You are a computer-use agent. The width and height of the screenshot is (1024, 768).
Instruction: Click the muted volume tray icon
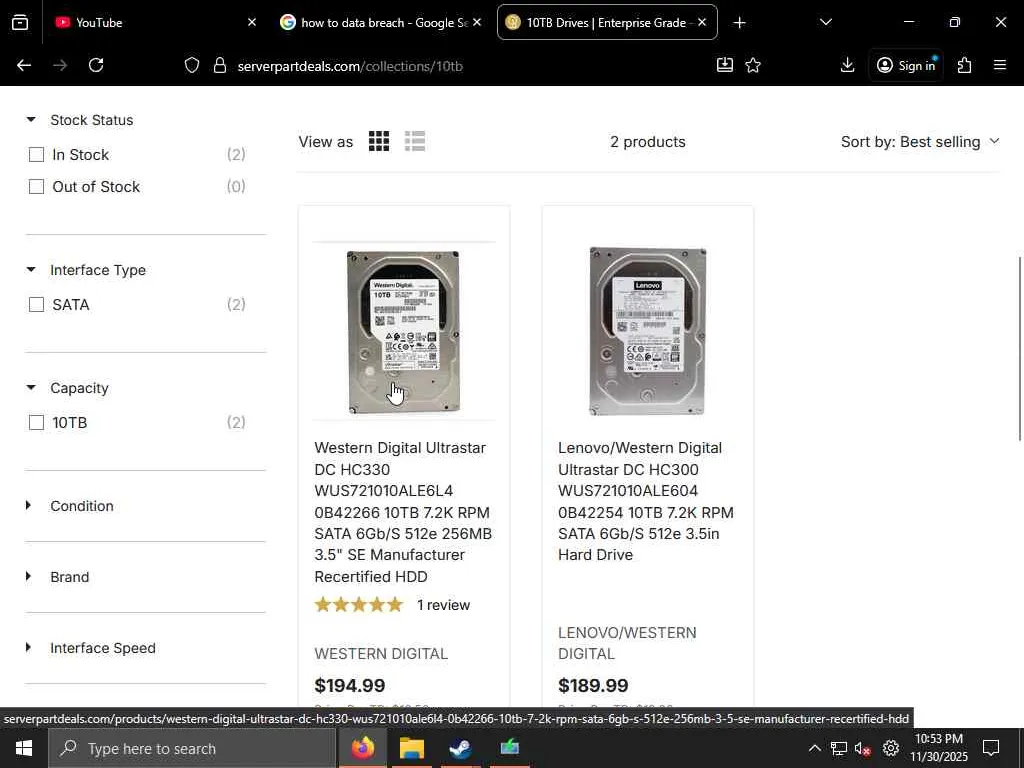[863, 748]
